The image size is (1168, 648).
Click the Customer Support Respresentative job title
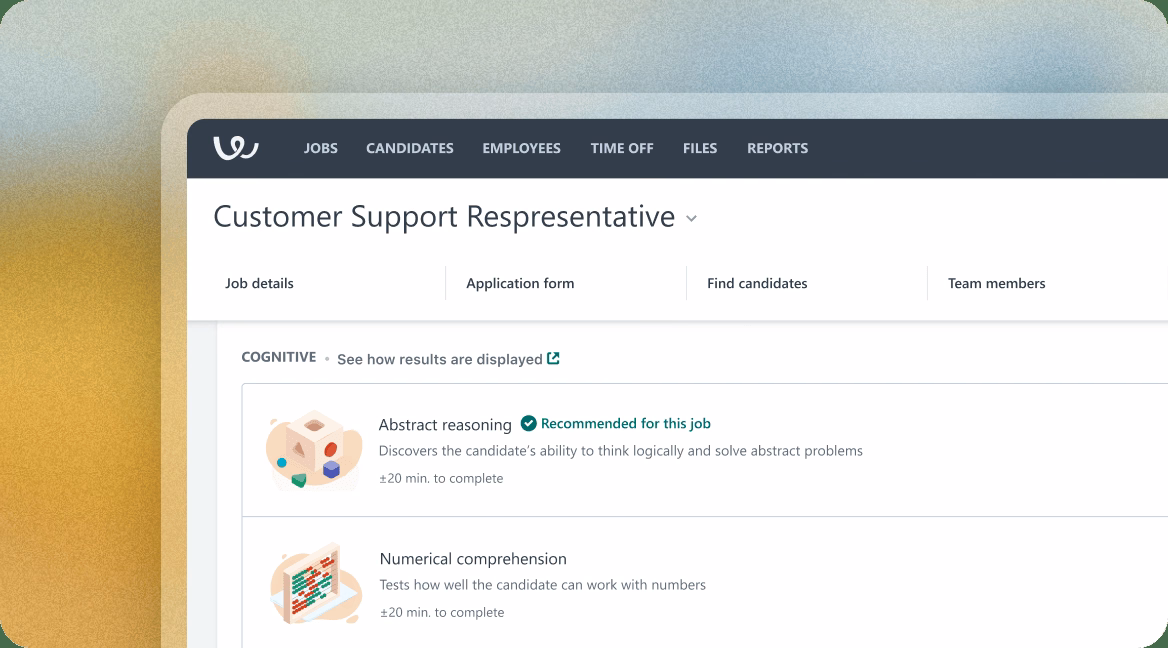point(444,217)
